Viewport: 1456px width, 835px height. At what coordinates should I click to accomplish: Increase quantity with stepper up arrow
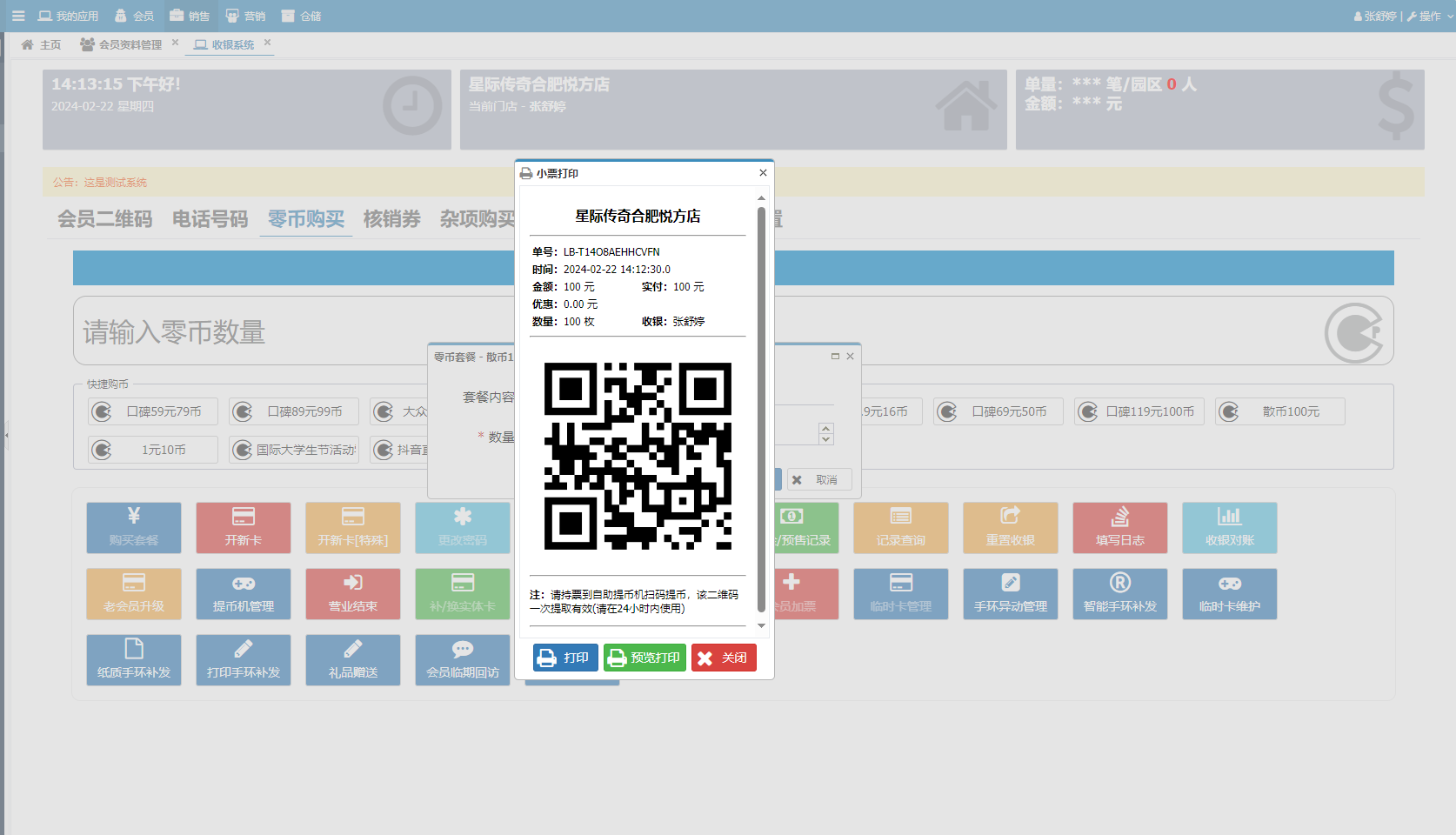click(826, 429)
